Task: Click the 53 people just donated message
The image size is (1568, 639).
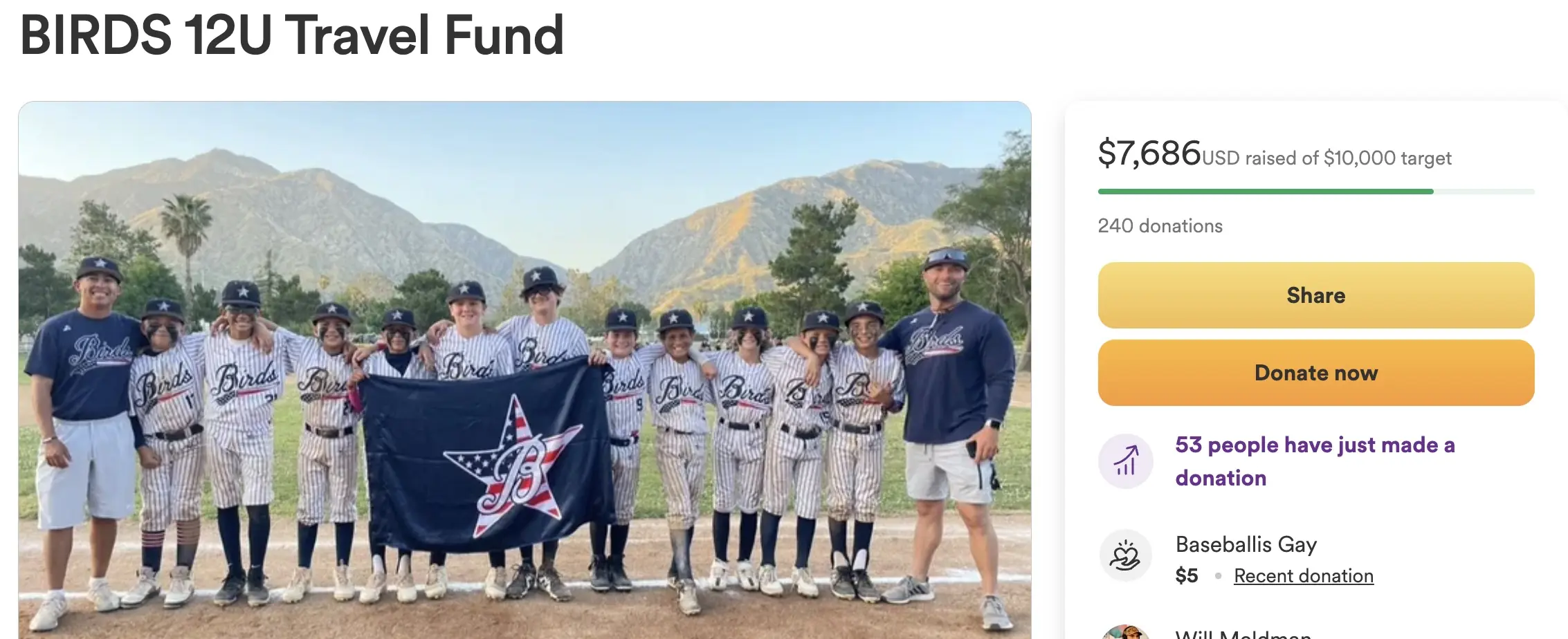Action: click(x=1315, y=461)
